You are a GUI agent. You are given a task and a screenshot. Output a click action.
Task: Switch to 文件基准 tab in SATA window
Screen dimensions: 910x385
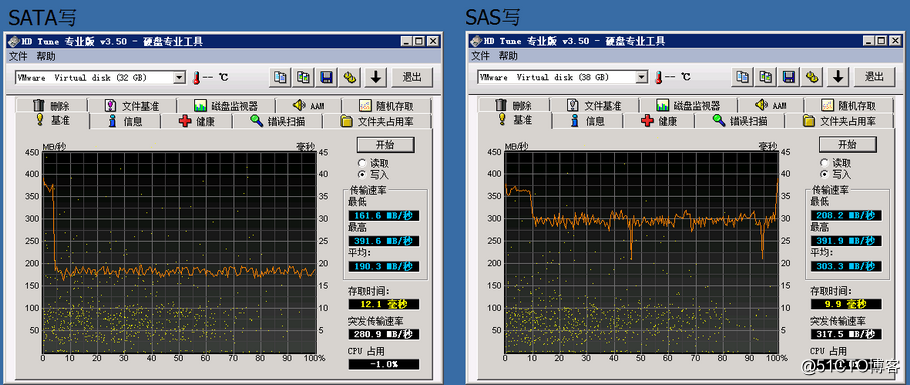[132, 106]
